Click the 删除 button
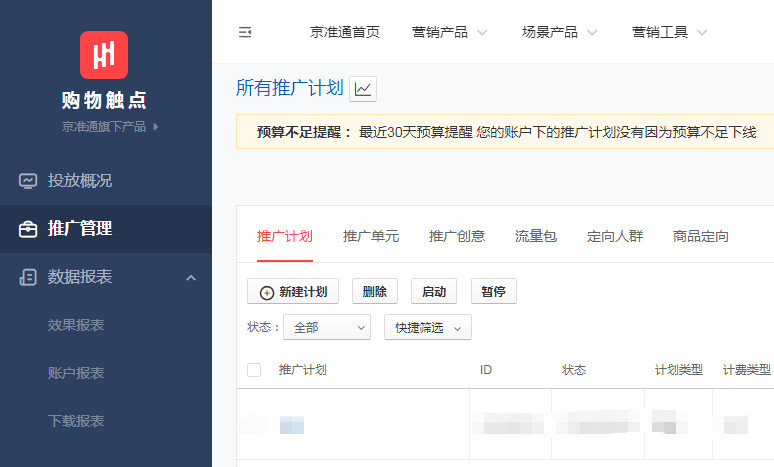Image resolution: width=774 pixels, height=467 pixels. (375, 292)
